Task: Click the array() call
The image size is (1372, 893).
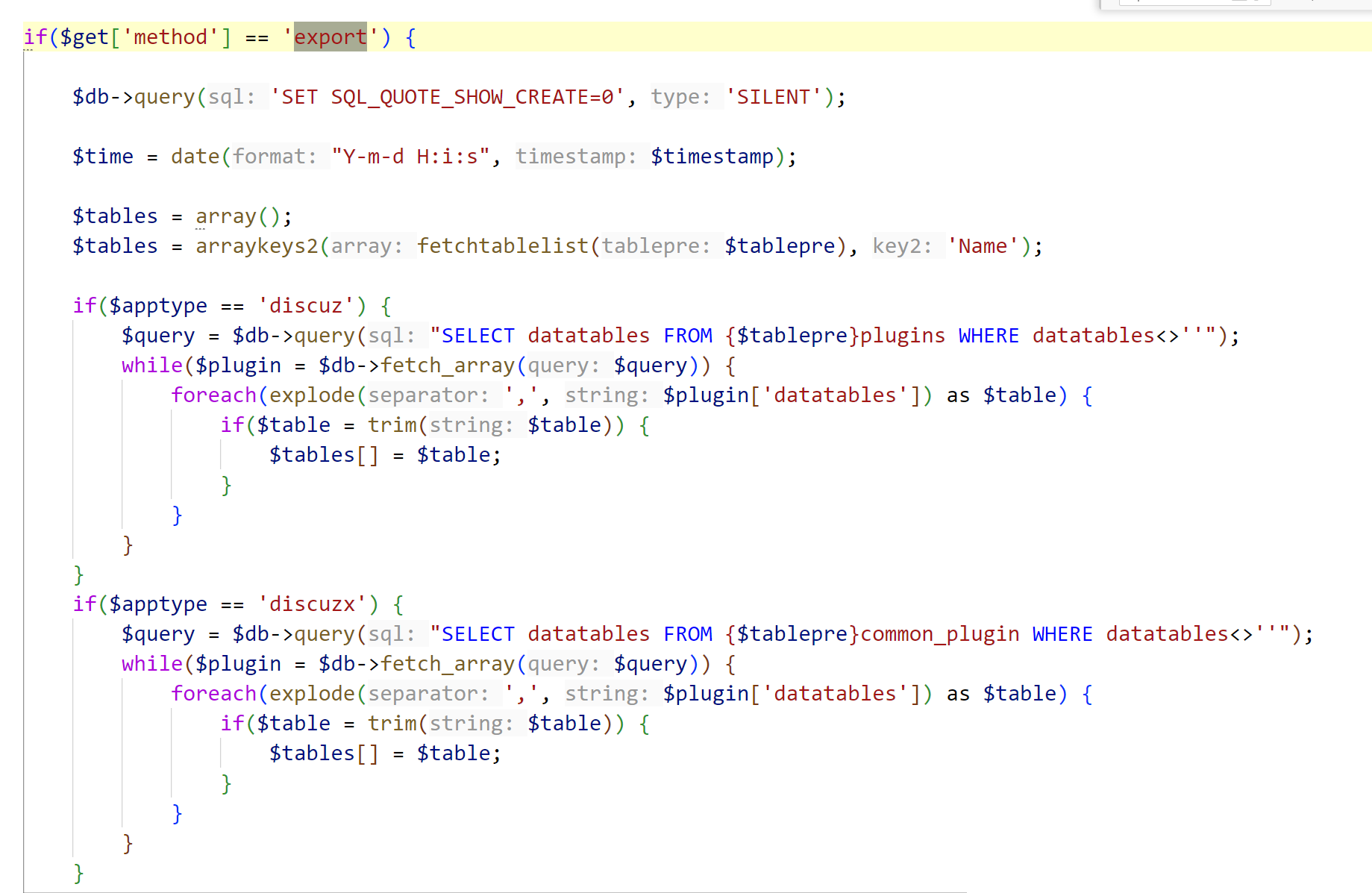Action: [x=238, y=216]
